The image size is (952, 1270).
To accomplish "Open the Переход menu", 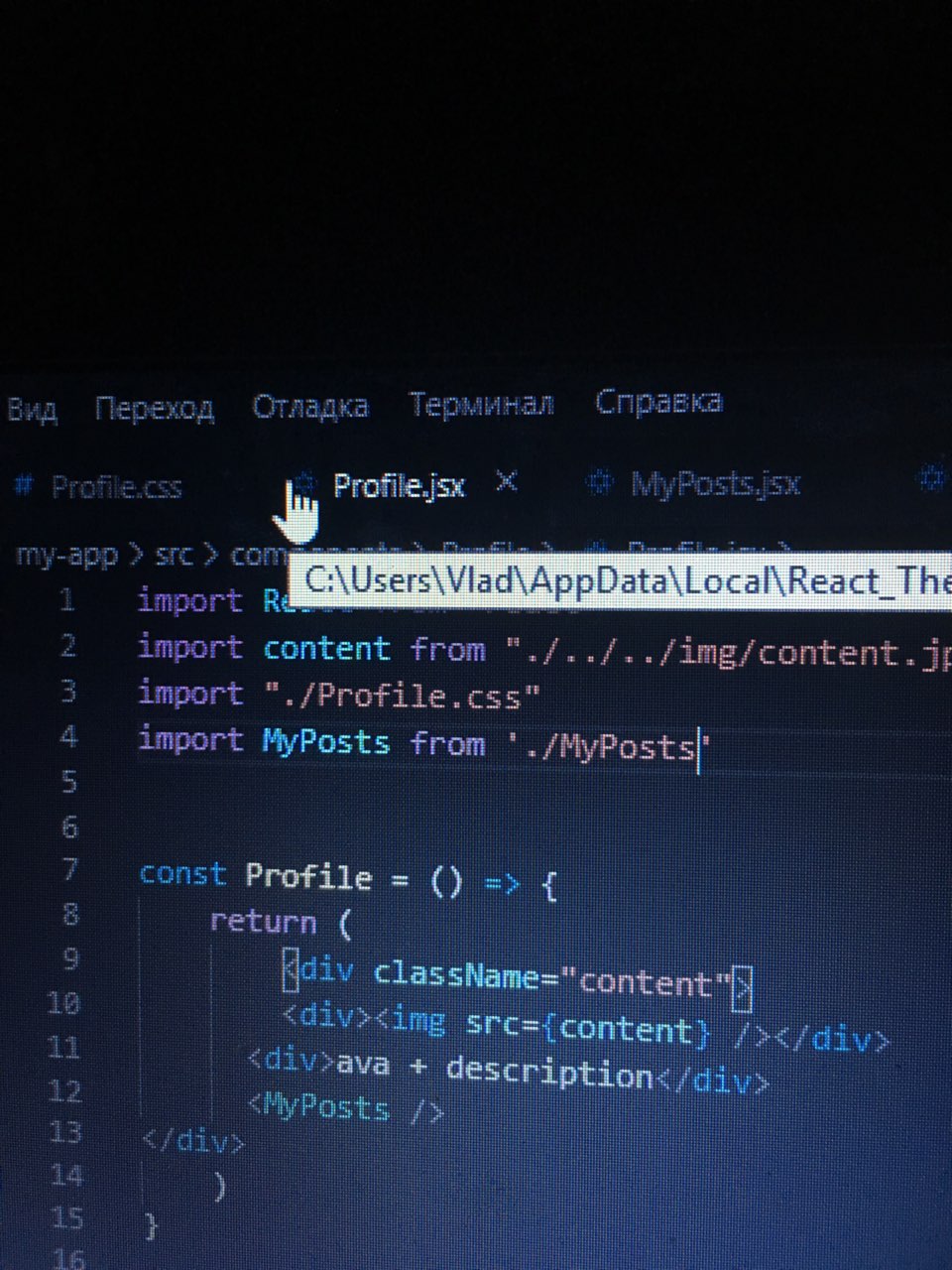I will pos(154,408).
